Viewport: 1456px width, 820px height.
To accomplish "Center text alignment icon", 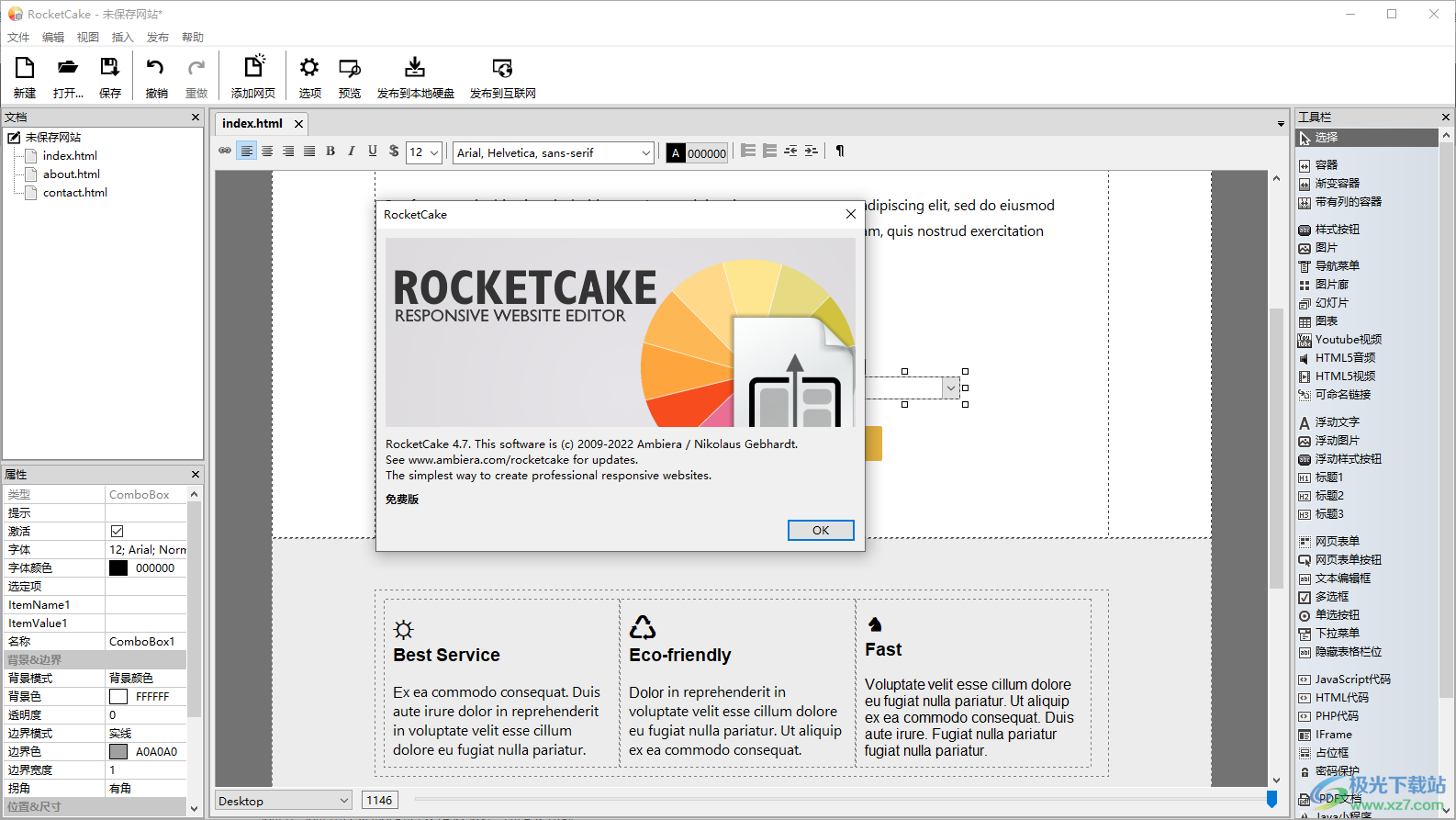I will click(267, 152).
